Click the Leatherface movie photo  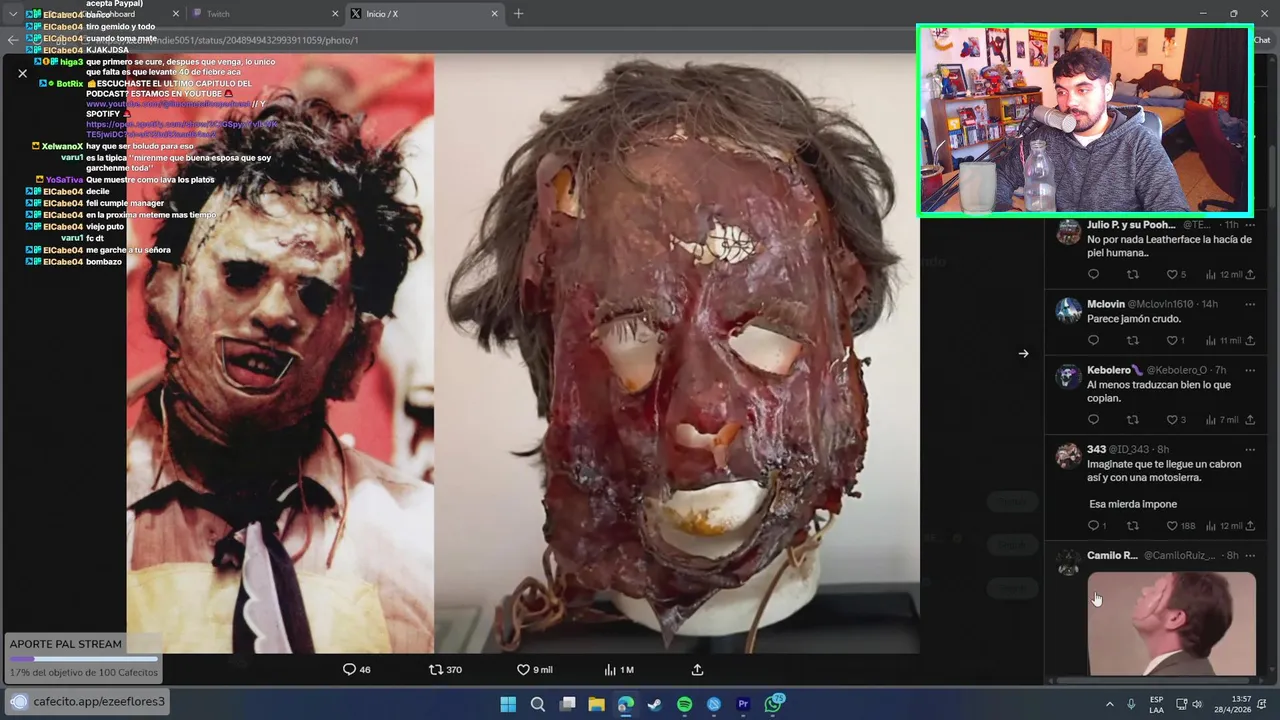point(280,353)
